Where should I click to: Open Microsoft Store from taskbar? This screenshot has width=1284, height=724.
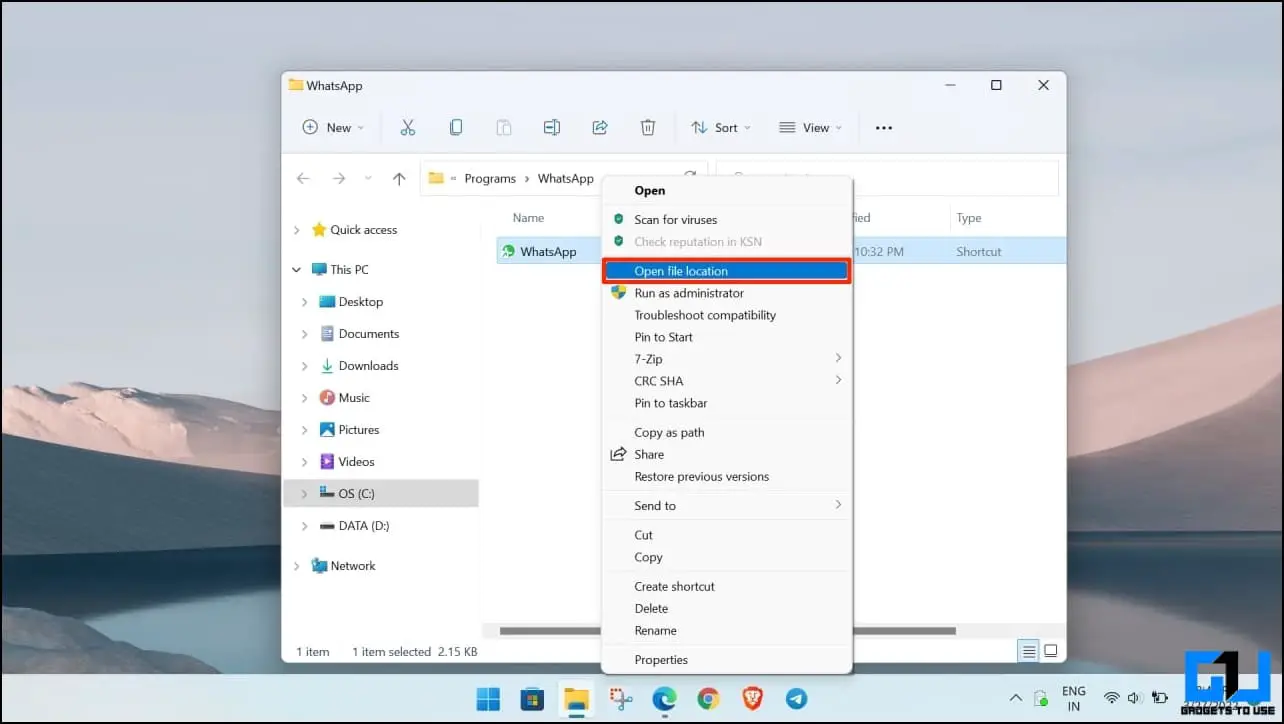coord(532,698)
